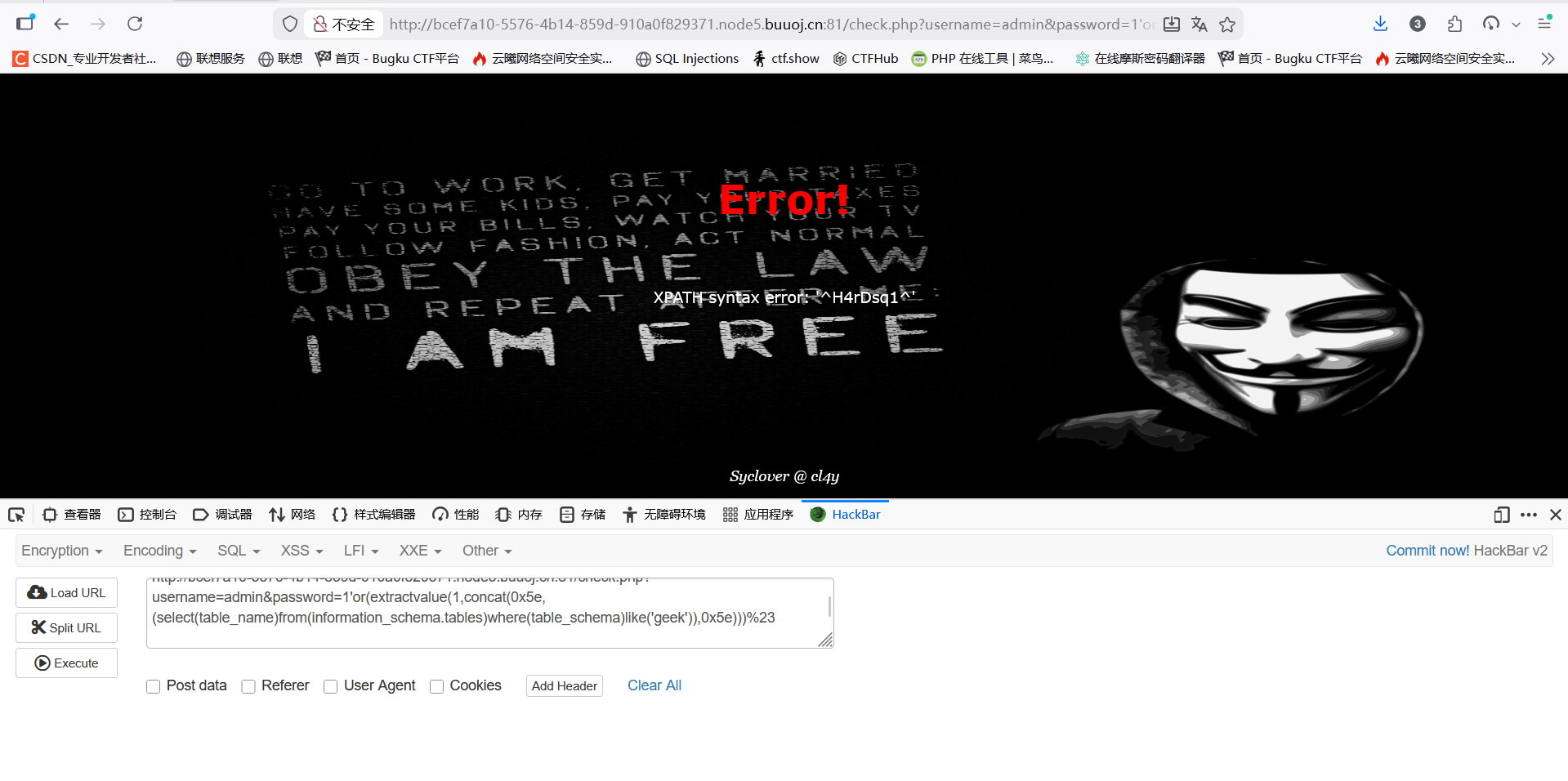
Task: Expand the LFI dropdown
Action: click(361, 551)
